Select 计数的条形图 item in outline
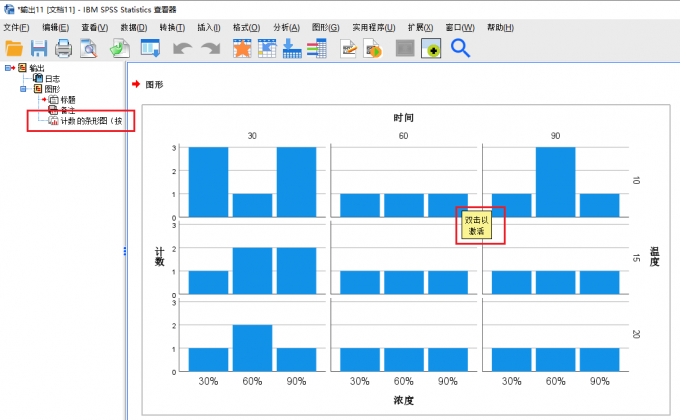Image resolution: width=680 pixels, height=420 pixels. pos(91,121)
